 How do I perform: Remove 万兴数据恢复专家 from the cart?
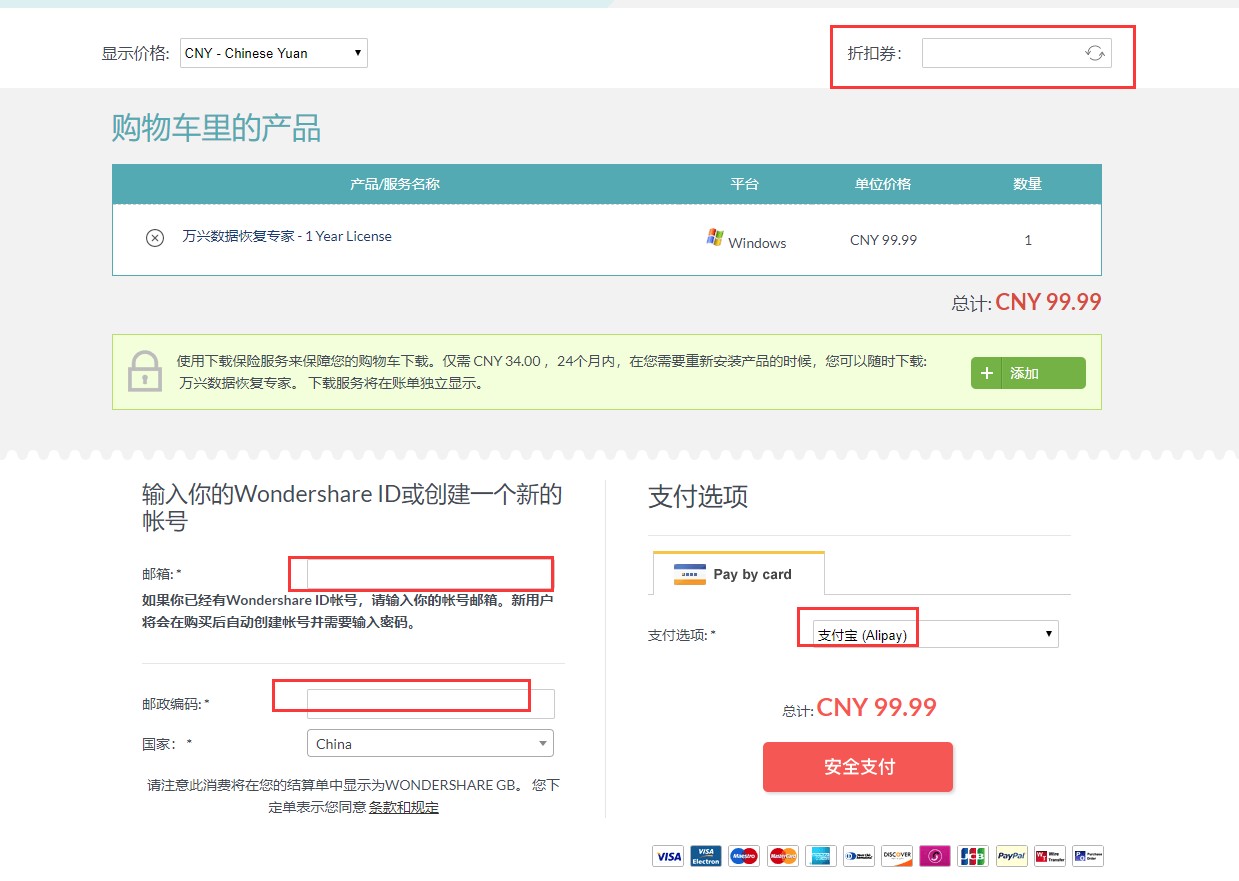coord(155,238)
